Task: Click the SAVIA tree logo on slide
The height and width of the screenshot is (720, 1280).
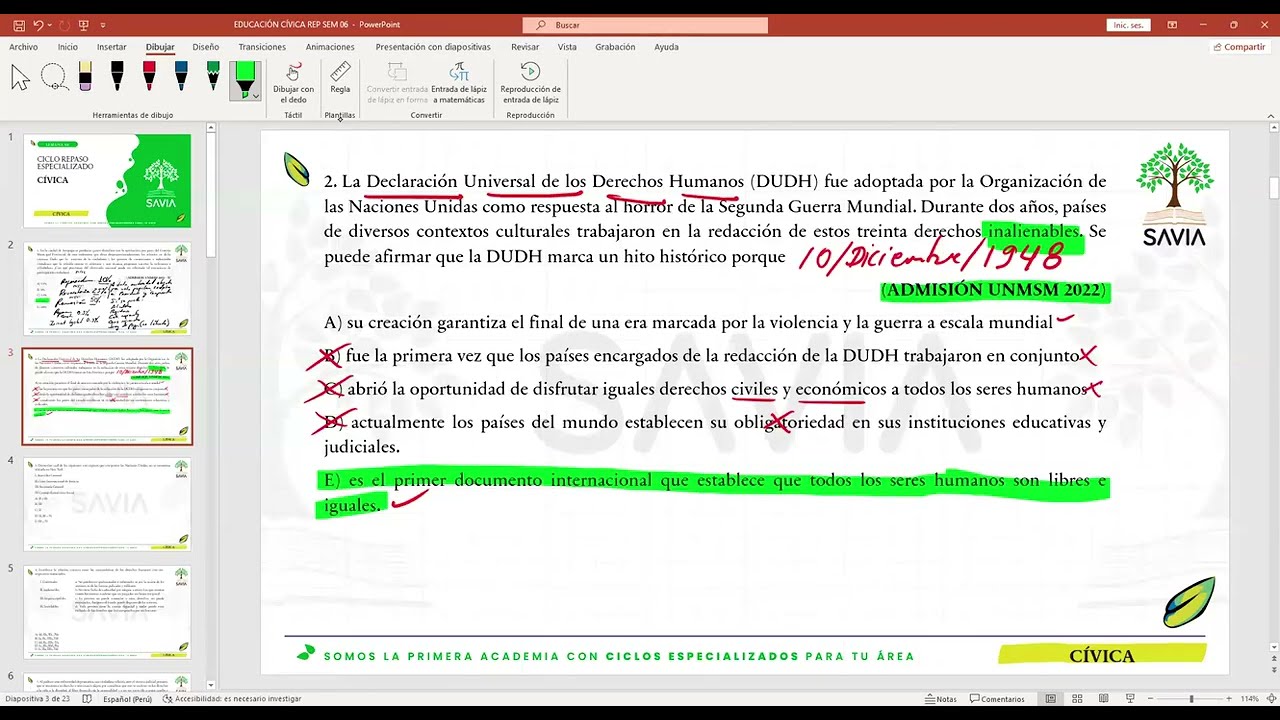Action: (1174, 193)
